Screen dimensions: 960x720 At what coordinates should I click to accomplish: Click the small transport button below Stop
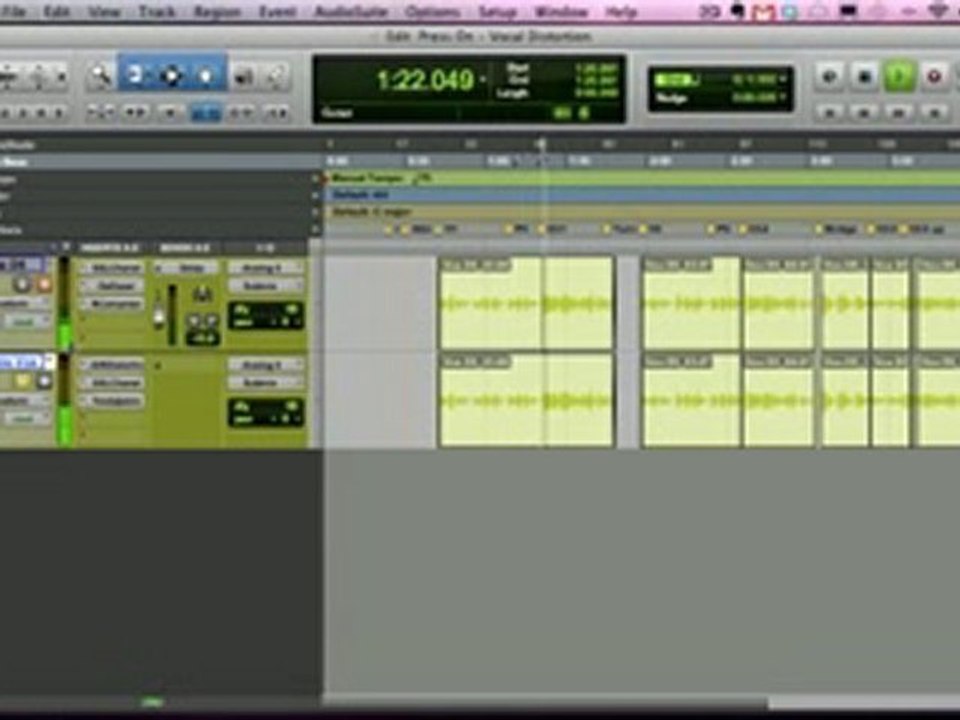click(864, 113)
